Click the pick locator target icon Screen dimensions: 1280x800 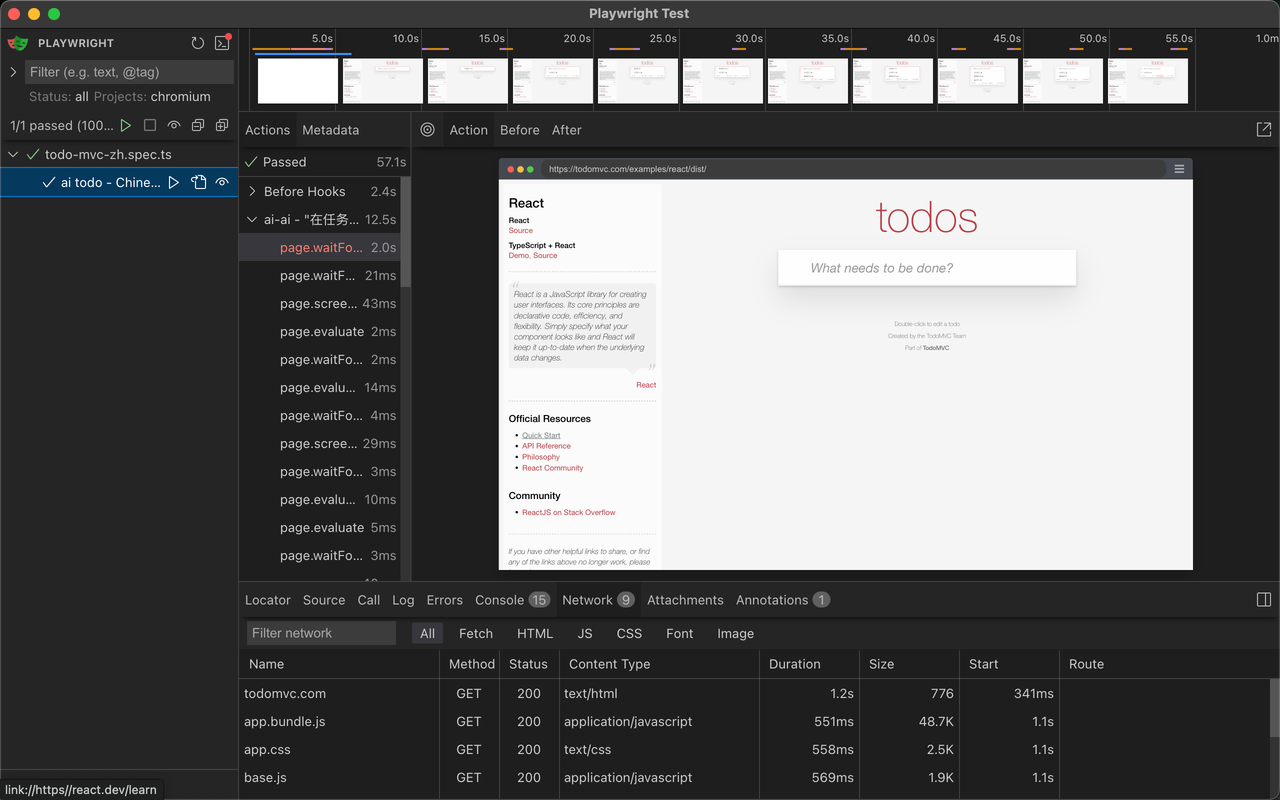click(x=428, y=130)
